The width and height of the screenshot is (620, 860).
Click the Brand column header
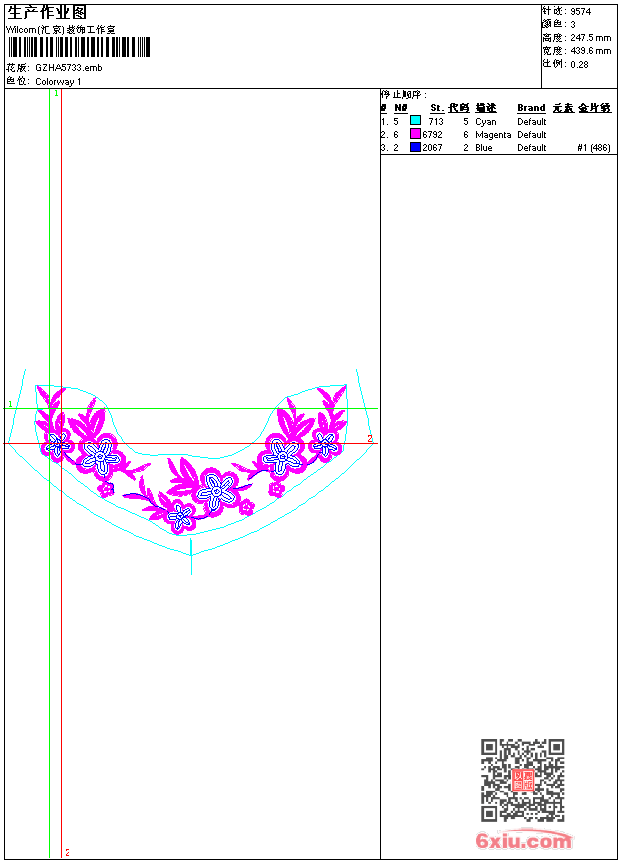(x=531, y=108)
